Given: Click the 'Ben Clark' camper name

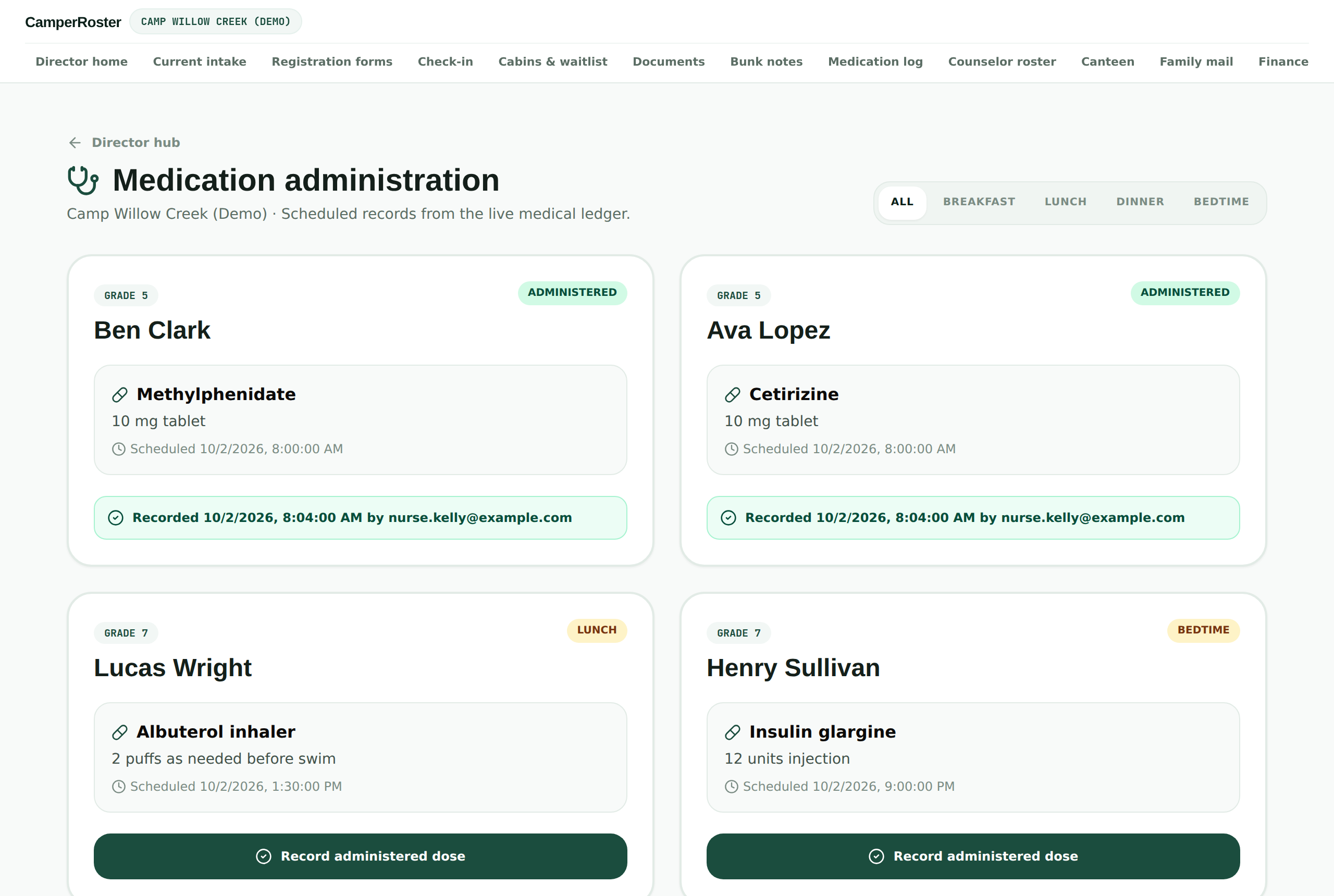Looking at the screenshot, I should 152,330.
